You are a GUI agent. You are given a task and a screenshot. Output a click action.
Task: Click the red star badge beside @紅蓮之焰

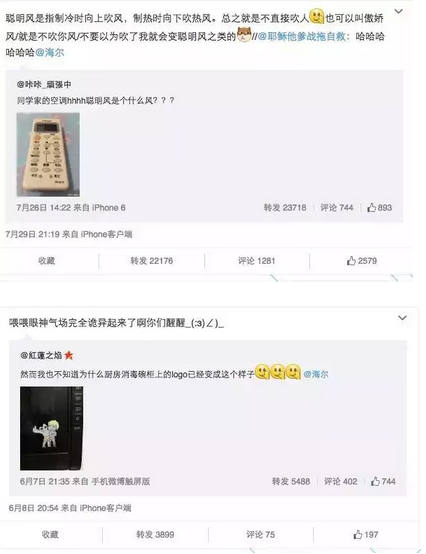(69, 355)
